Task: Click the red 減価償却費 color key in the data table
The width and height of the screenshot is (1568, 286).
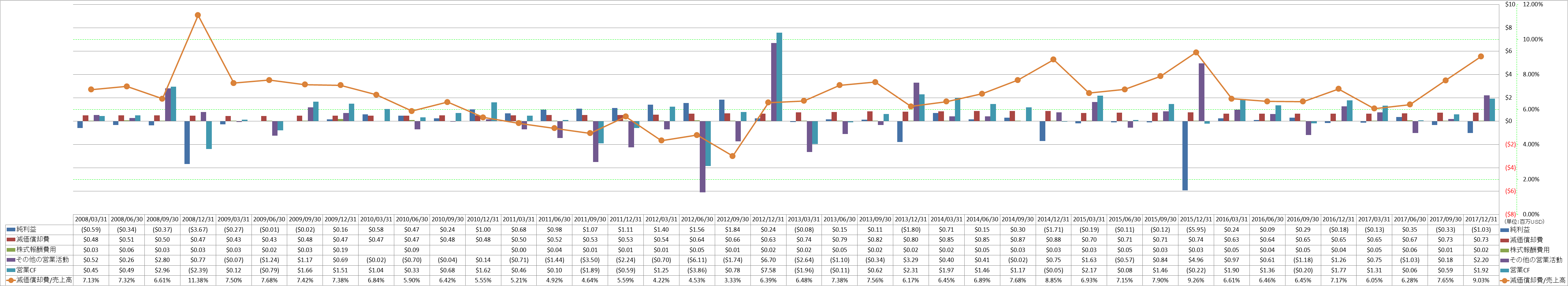Action: pos(10,240)
